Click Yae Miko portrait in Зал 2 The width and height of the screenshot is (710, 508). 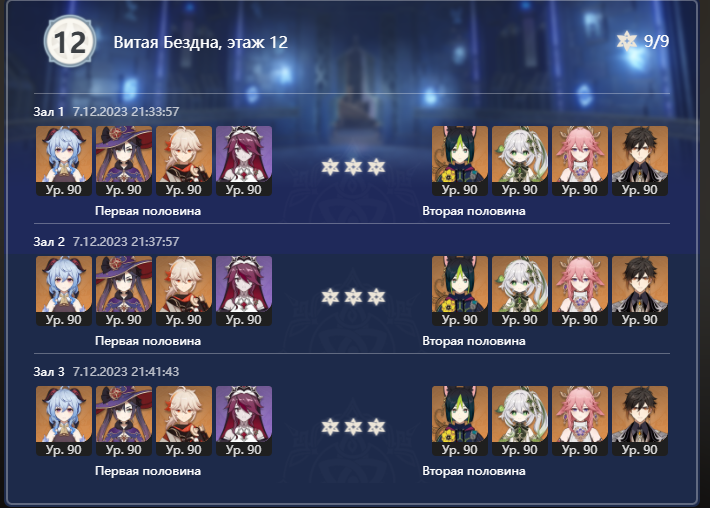click(580, 291)
